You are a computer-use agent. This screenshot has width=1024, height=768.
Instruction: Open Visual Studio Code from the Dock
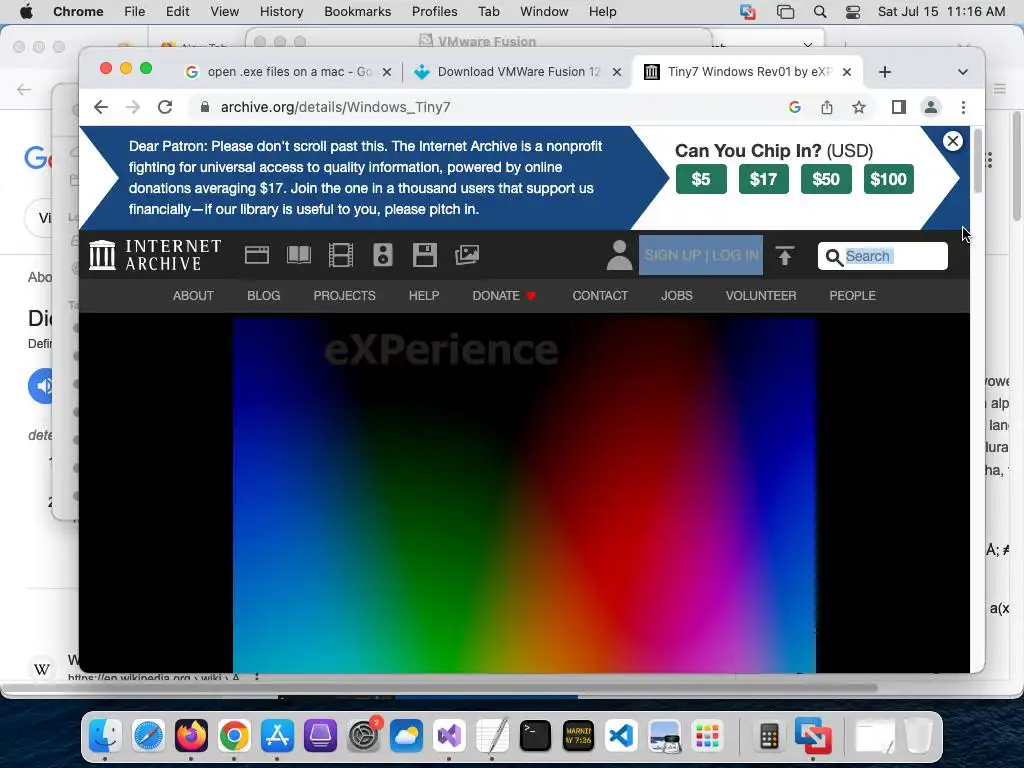click(621, 736)
